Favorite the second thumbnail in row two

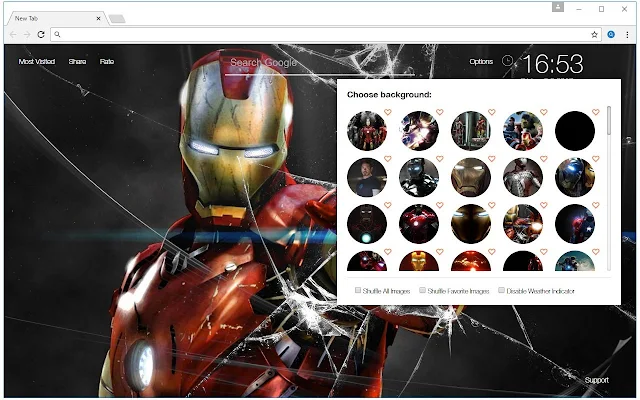(x=440, y=158)
